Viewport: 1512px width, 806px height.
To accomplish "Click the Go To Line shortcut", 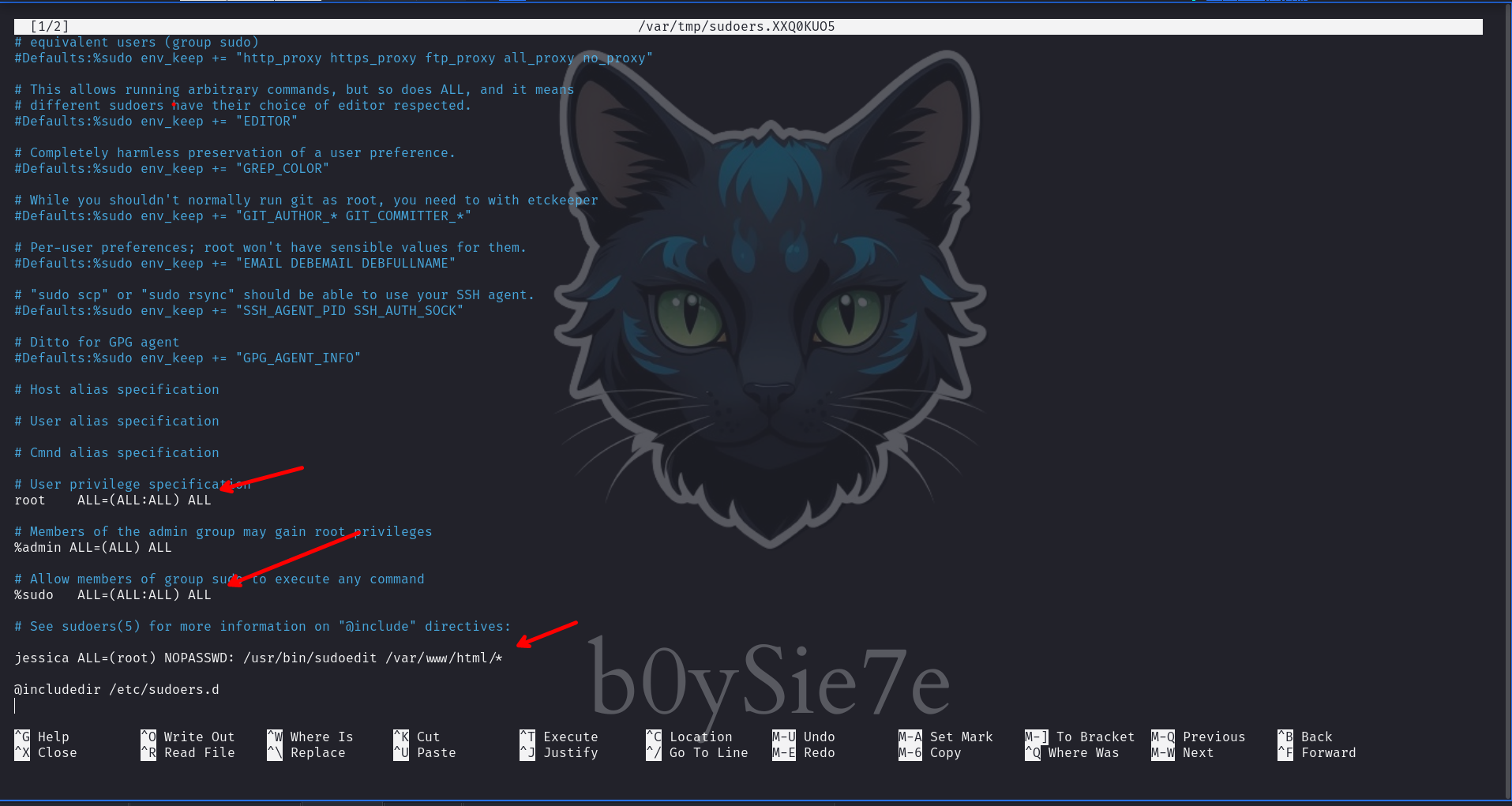I will pos(697,752).
